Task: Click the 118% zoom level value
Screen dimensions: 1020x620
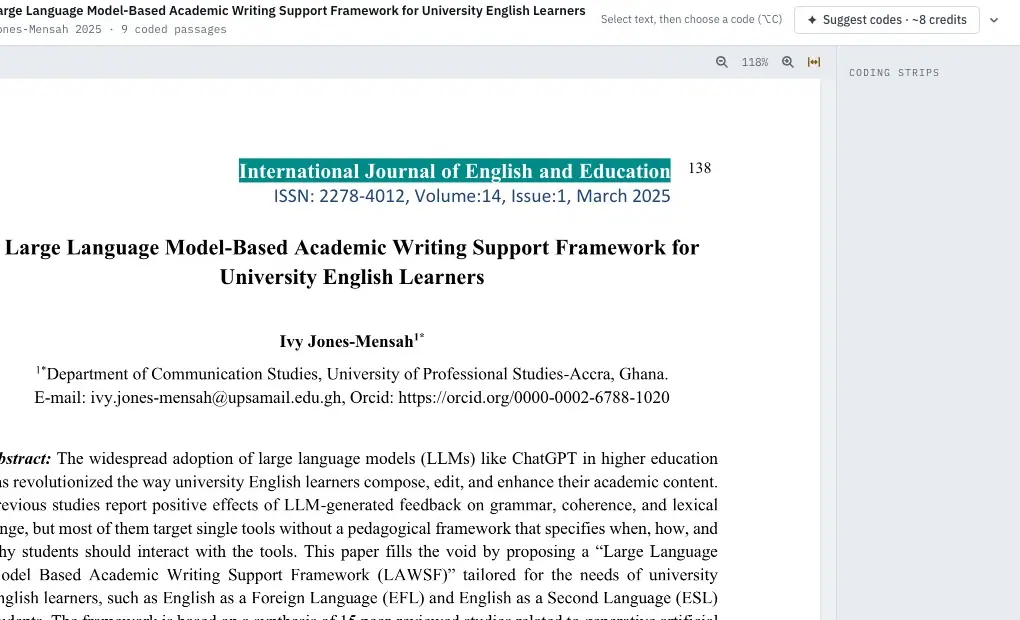Action: (x=755, y=62)
